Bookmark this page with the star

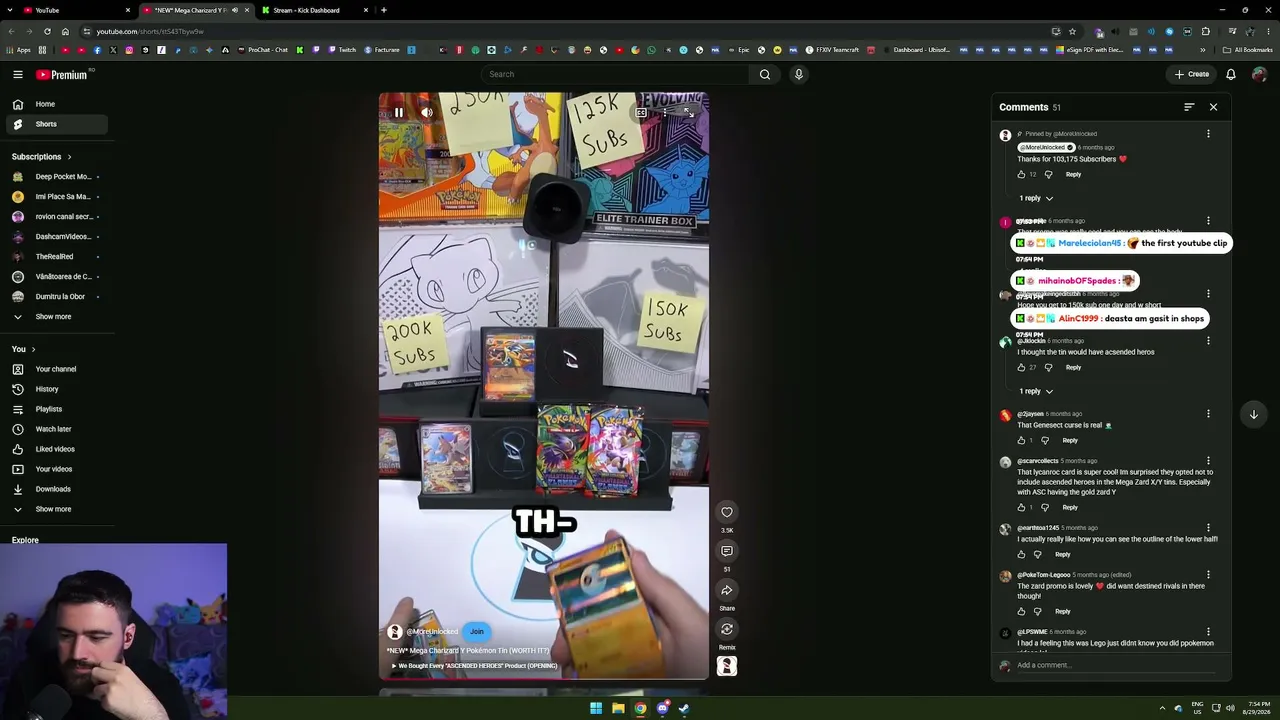[1072, 31]
